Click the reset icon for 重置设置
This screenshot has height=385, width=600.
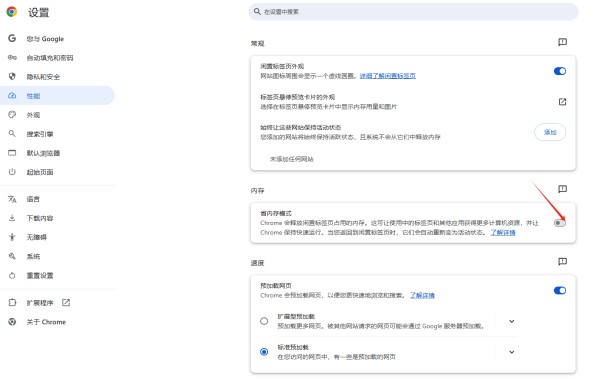pyautogui.click(x=12, y=275)
